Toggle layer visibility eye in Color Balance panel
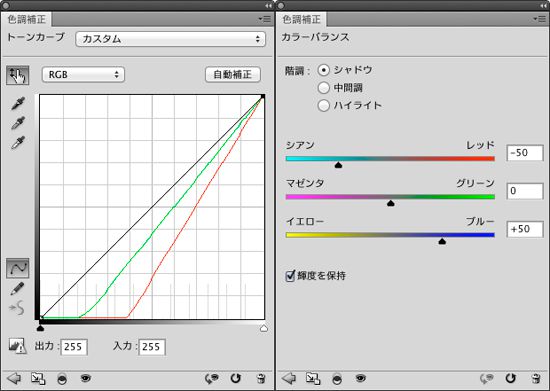Screen dimensions: 550x391 (x=361, y=378)
